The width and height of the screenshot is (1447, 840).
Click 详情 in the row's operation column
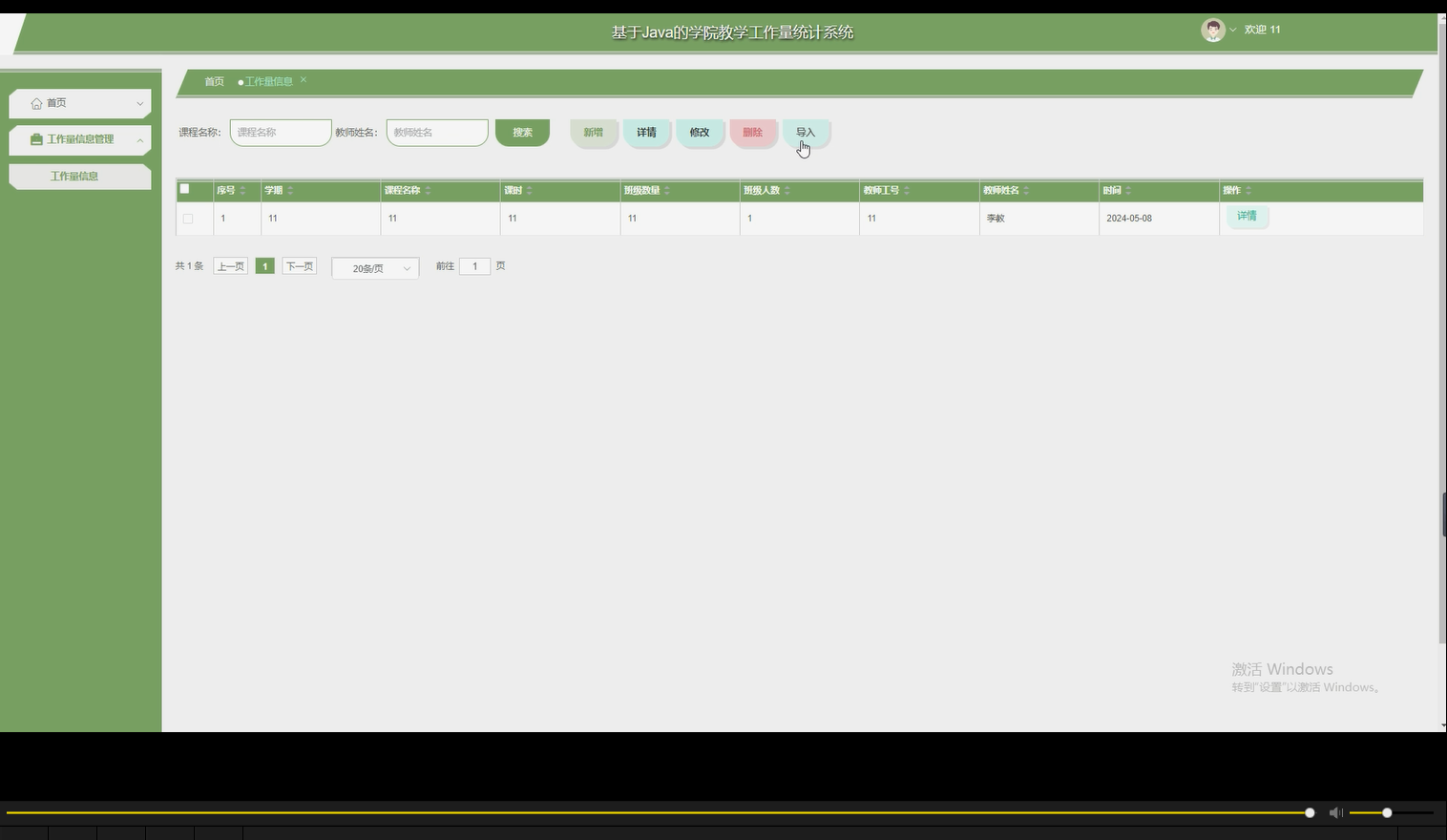pyautogui.click(x=1247, y=217)
